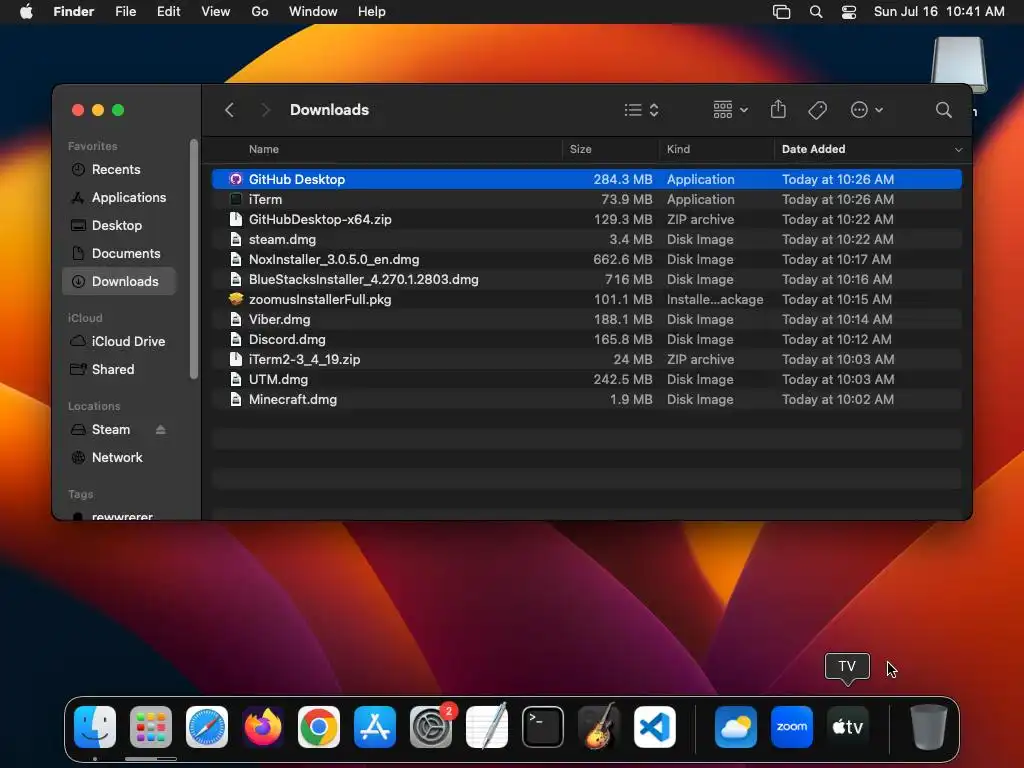Screen dimensions: 1024x768
Task: Select Discord.dmg file
Action: point(586,339)
